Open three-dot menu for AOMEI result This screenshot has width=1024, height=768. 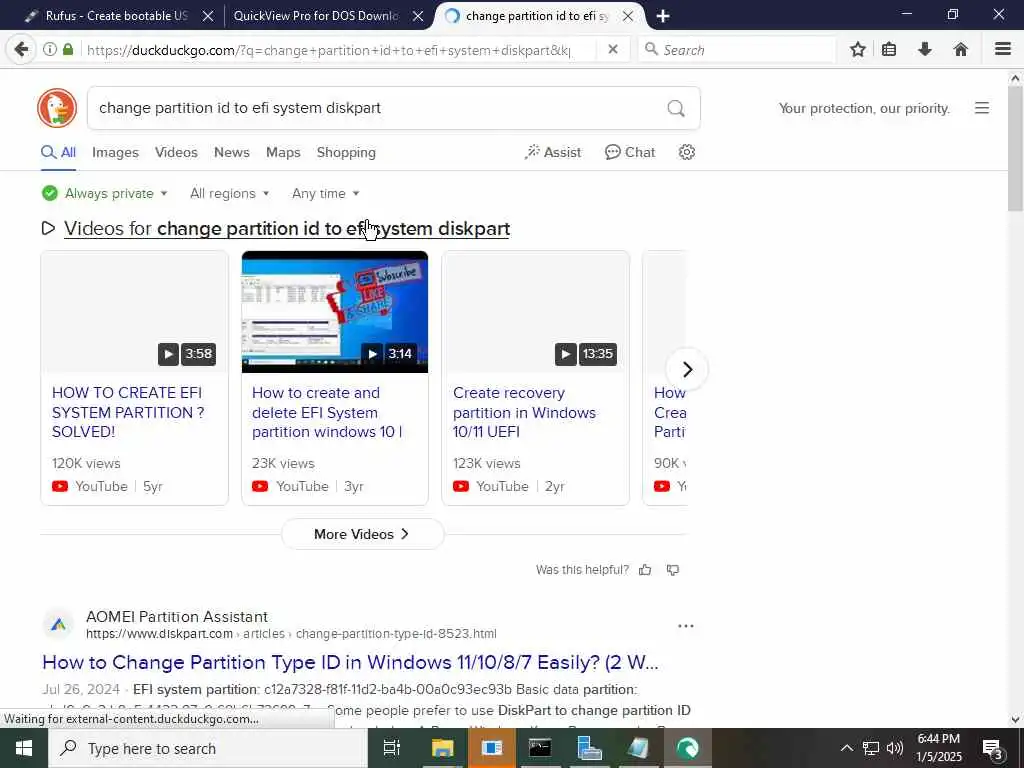(686, 626)
